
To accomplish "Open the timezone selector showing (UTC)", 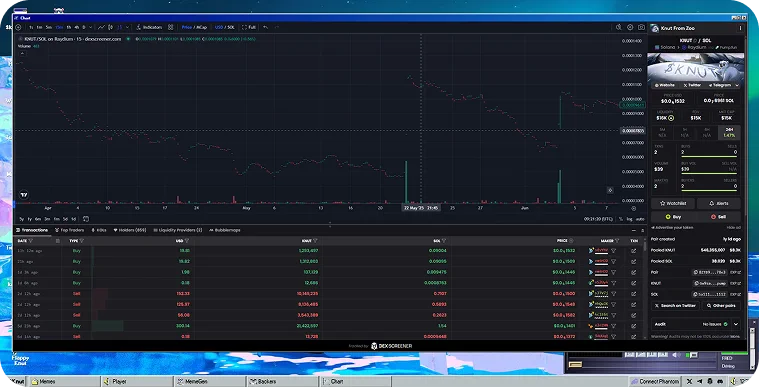I will (x=599, y=219).
